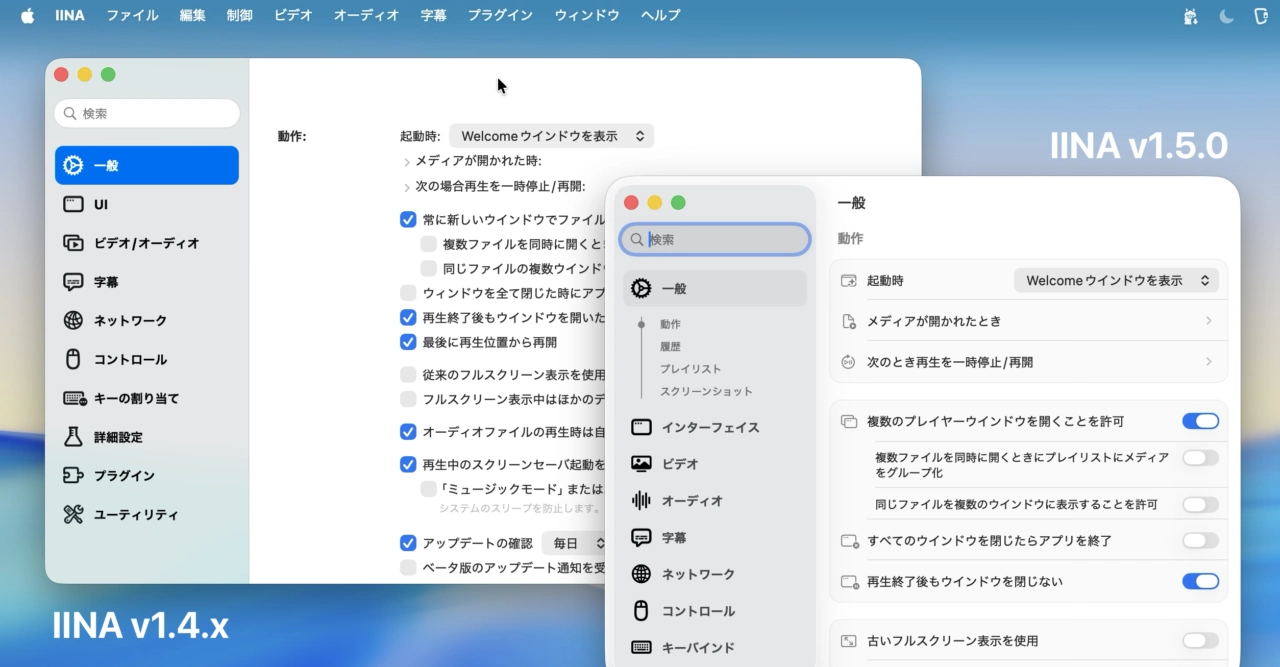Image resolution: width=1280 pixels, height=667 pixels.
Task: Check ベータ版のアップデート通知を受 checkbox
Action: 408,568
